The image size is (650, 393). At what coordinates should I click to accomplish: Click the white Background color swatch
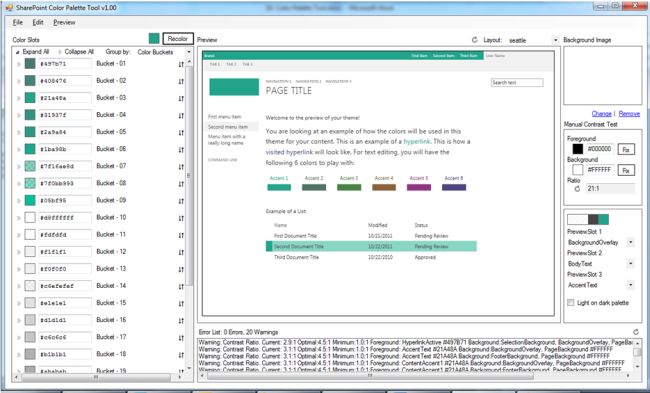pos(577,170)
